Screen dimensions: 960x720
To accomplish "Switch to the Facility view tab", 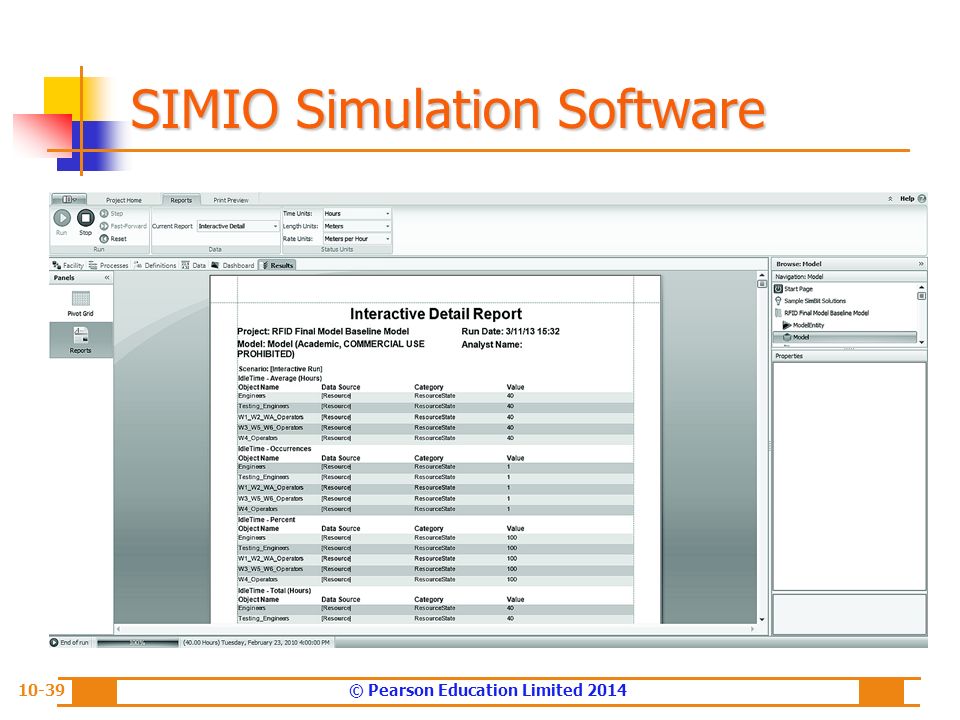I will coord(68,265).
